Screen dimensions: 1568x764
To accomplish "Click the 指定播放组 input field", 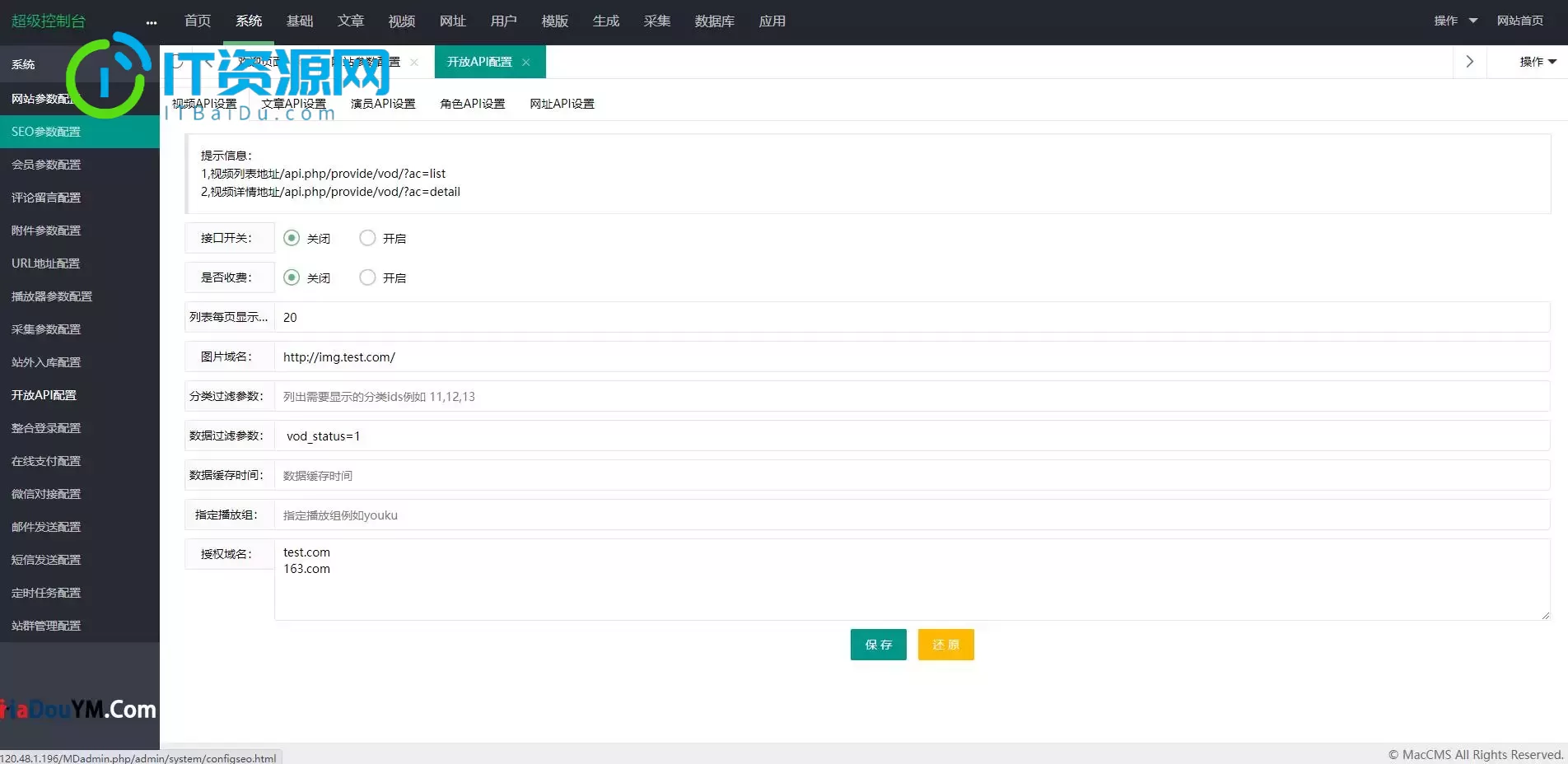I will 912,515.
